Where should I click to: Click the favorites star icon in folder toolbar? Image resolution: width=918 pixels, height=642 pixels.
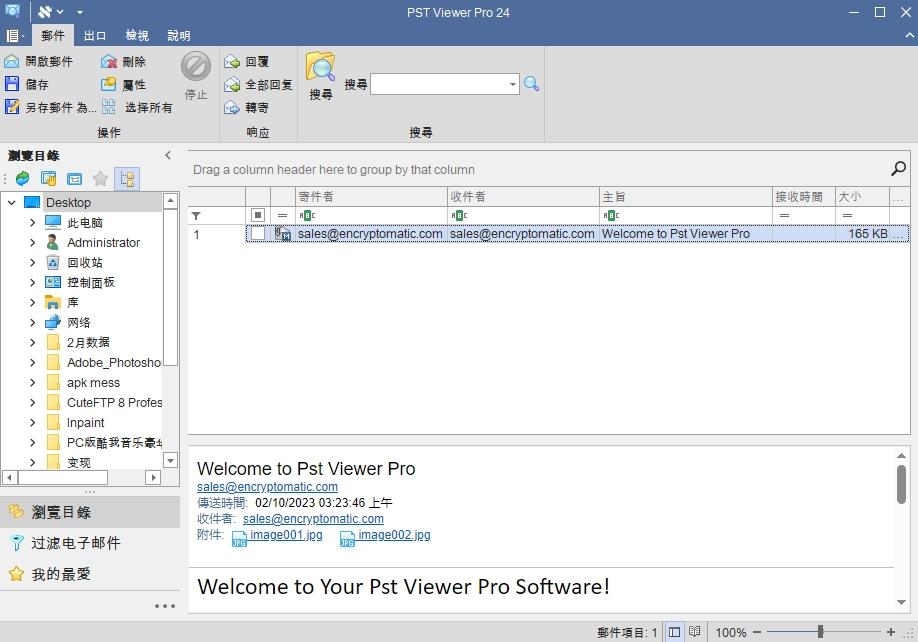[100, 179]
